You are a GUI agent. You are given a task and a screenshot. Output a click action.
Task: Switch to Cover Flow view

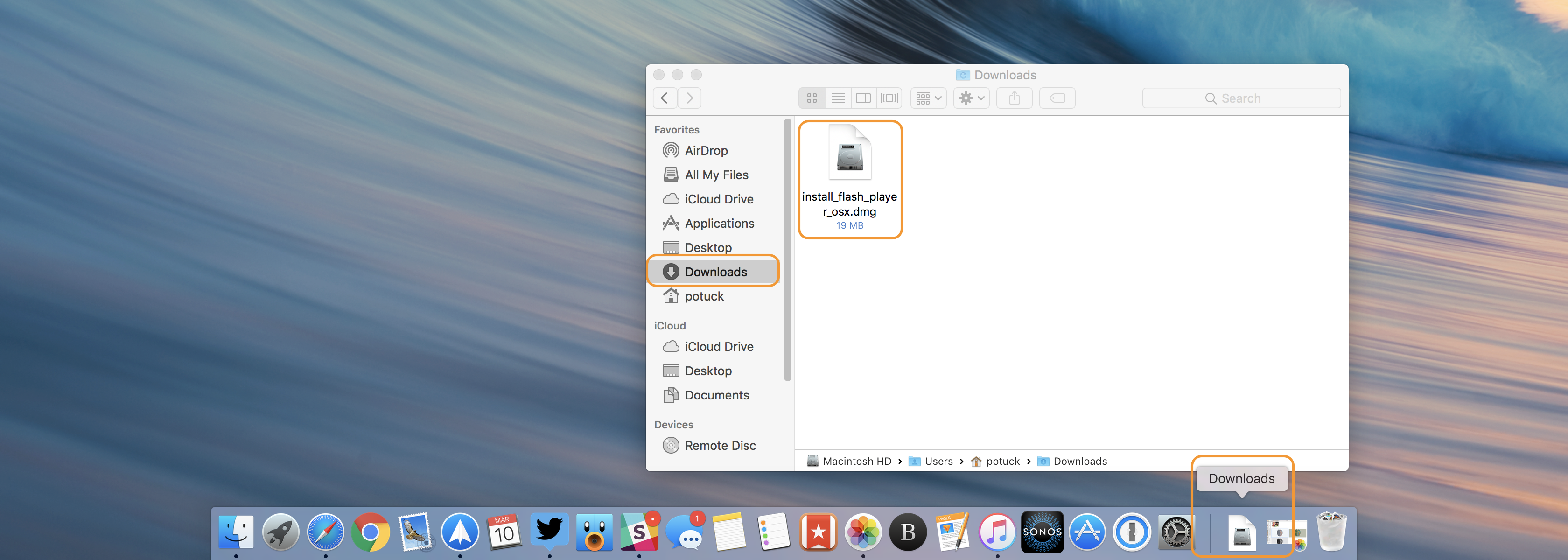point(889,98)
